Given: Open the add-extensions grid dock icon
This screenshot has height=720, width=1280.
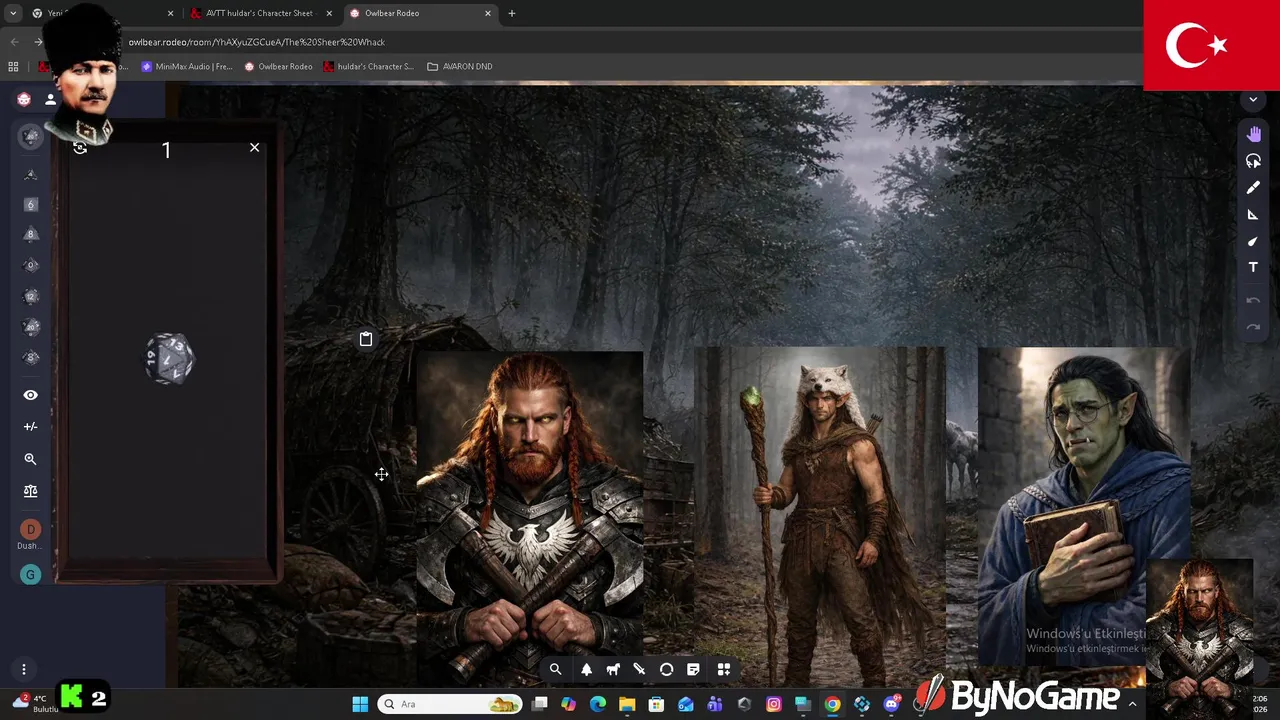Looking at the screenshot, I should 724,670.
